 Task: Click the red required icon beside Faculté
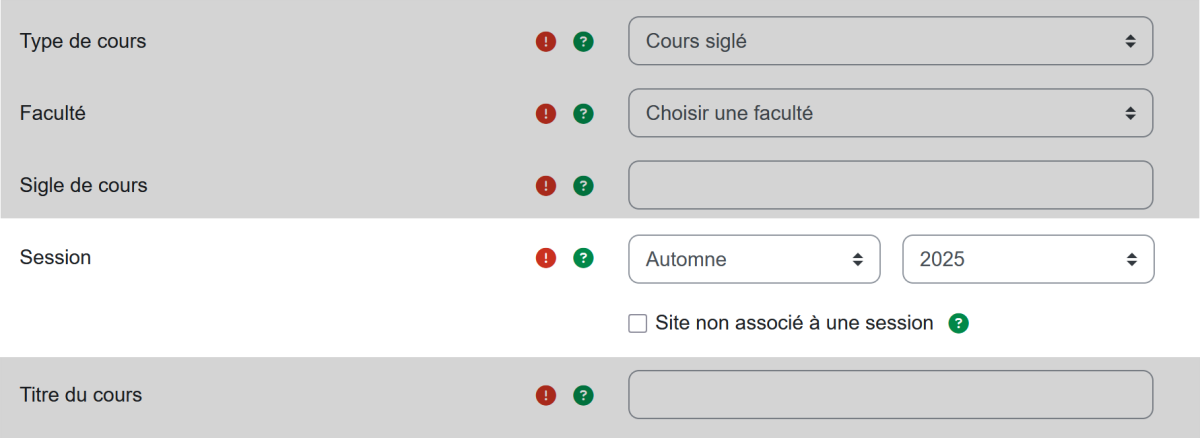(x=545, y=114)
